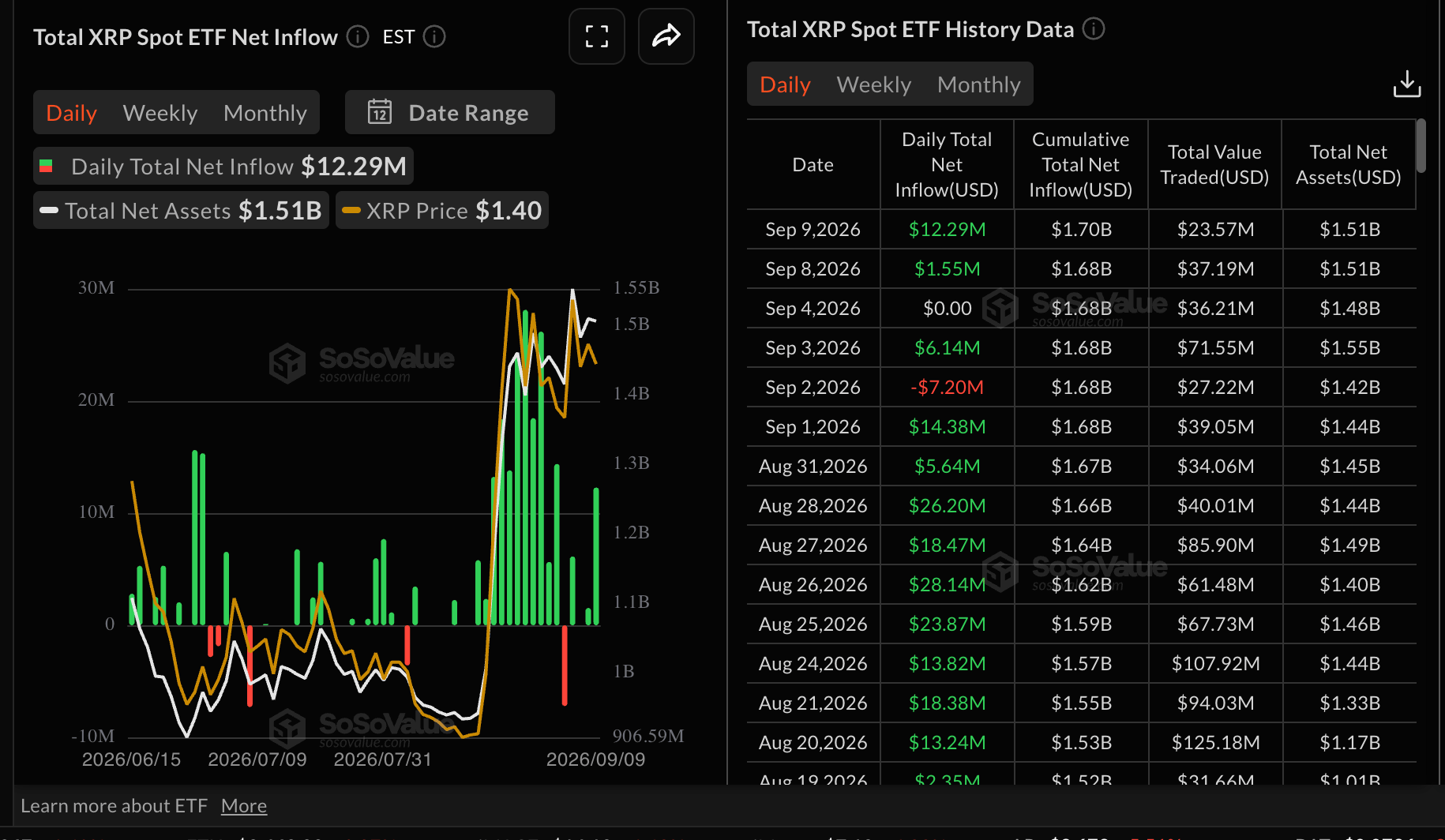Viewport: 1445px width, 840px height.
Task: Toggle Daily Total Net Inflow series legend
Action: coord(223,167)
